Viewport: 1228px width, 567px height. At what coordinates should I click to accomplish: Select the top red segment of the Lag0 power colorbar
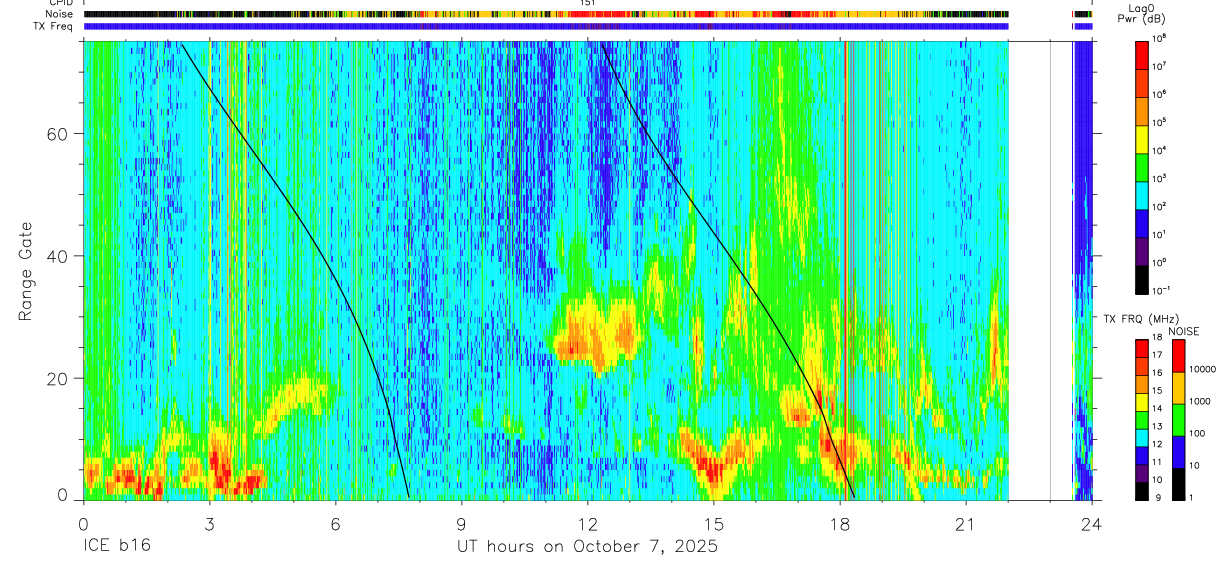1142,53
